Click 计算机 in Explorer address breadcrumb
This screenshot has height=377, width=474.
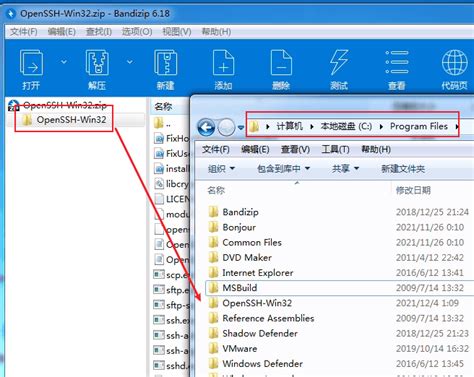[289, 126]
